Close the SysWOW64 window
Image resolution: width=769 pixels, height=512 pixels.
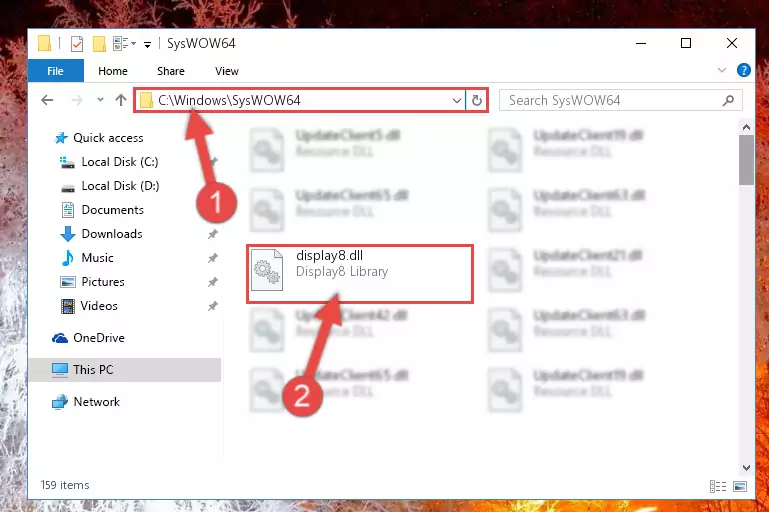click(x=732, y=43)
